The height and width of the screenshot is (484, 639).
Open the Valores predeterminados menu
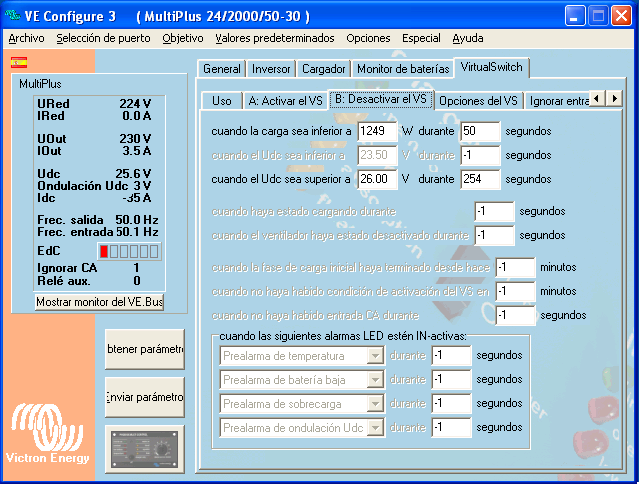275,38
